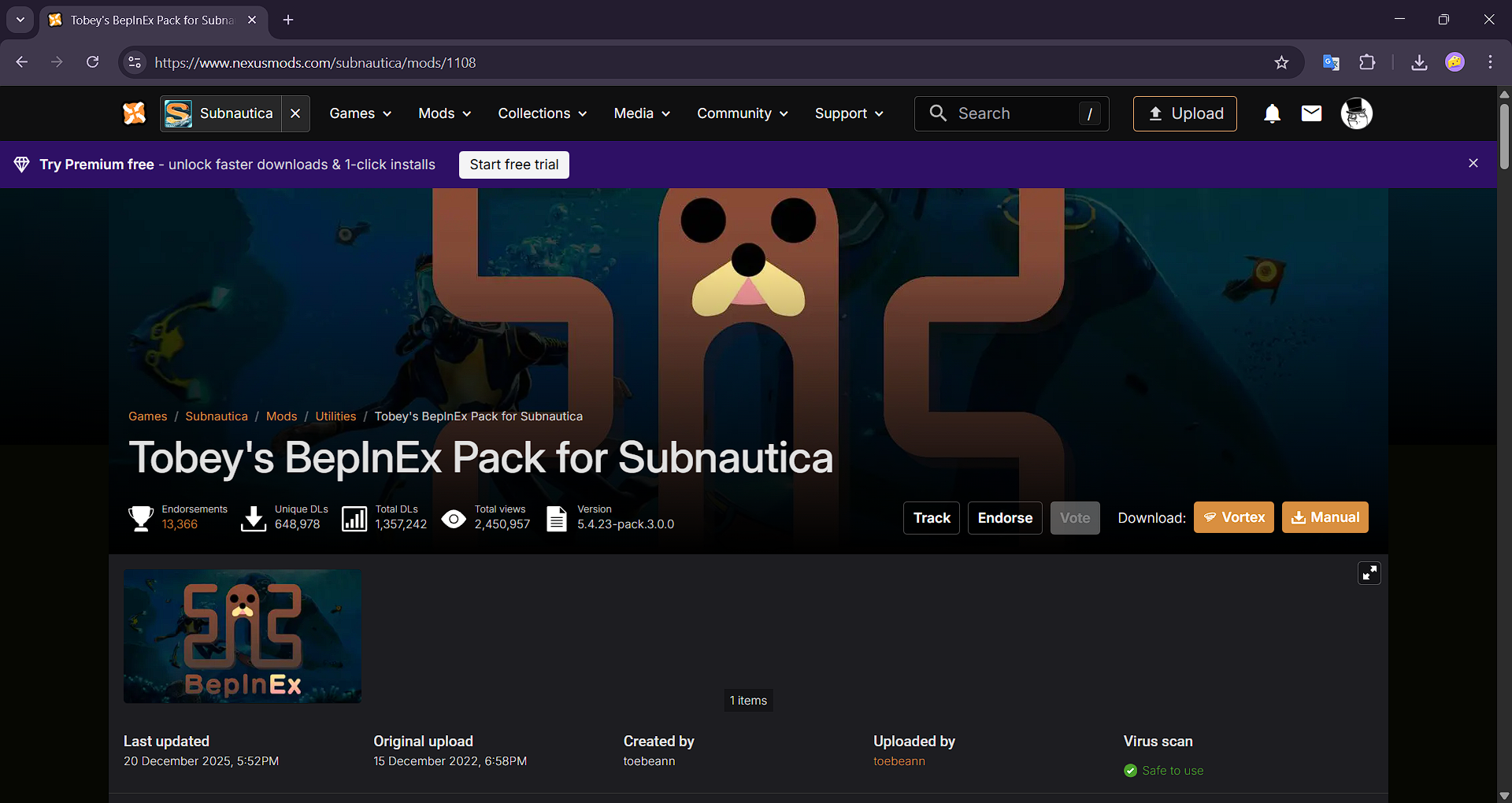This screenshot has height=803, width=1512.
Task: Open the Subnautica game hub button
Action: click(220, 113)
